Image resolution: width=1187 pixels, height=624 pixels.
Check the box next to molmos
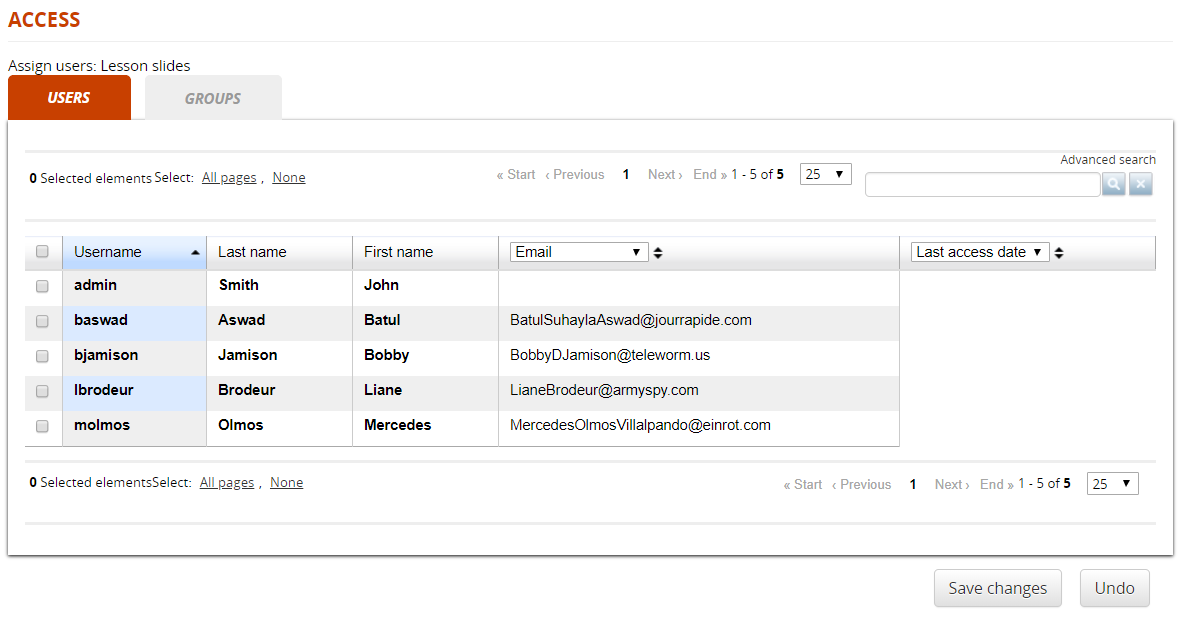point(42,426)
